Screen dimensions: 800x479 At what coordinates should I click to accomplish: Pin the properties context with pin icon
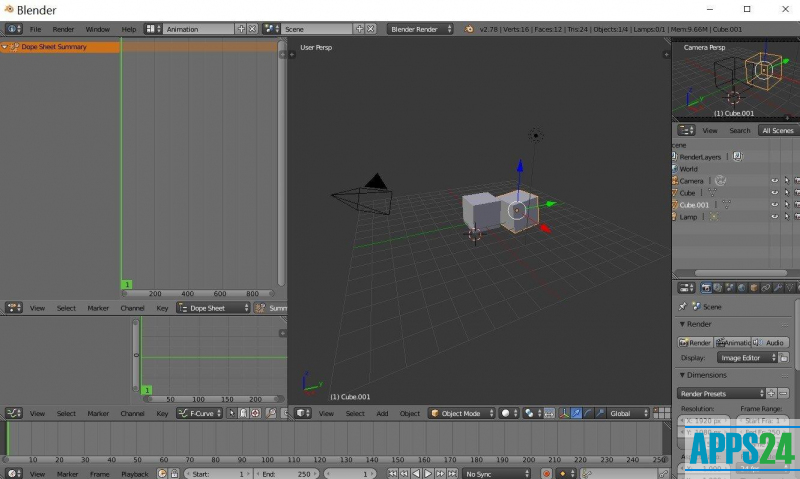click(683, 307)
